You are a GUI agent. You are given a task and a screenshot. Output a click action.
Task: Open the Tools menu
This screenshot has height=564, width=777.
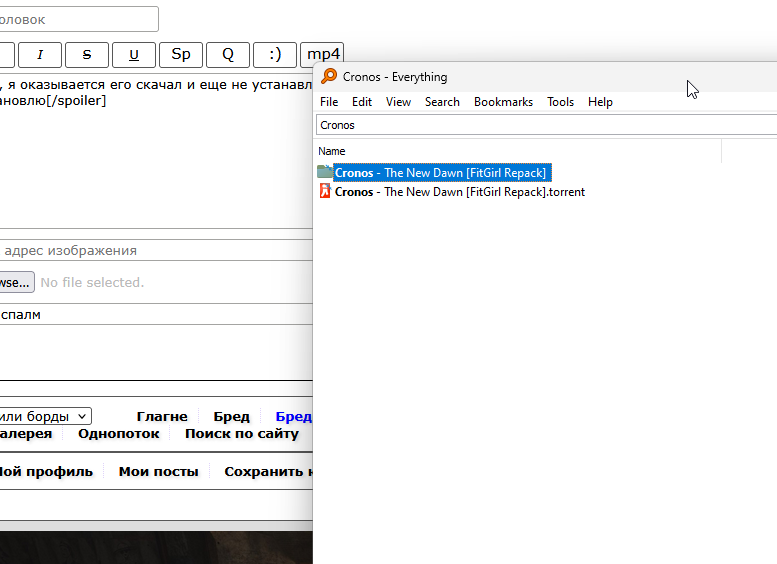(560, 102)
